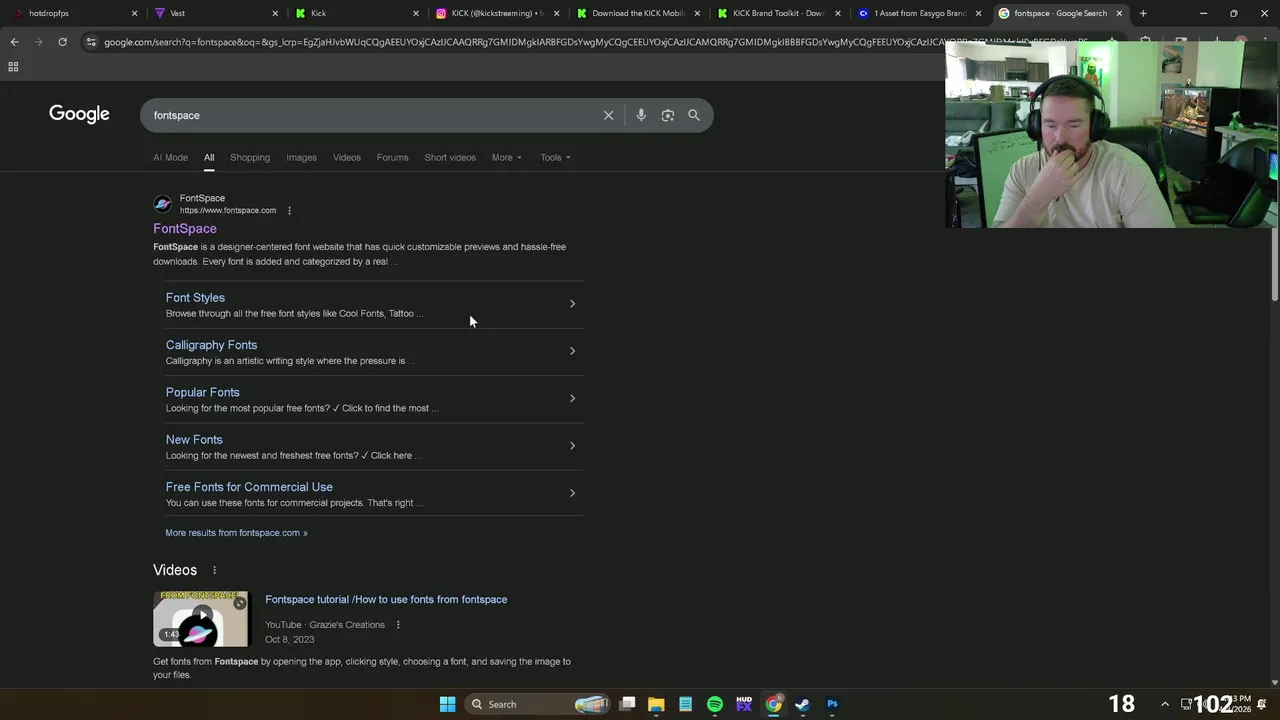Open HUD FX app from the taskbar
Image resolution: width=1280 pixels, height=720 pixels.
click(x=744, y=704)
